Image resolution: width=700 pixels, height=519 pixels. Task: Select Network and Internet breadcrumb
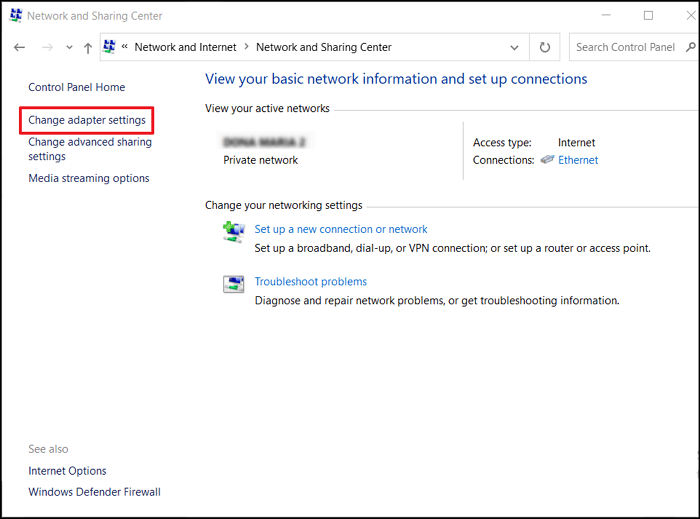(185, 47)
